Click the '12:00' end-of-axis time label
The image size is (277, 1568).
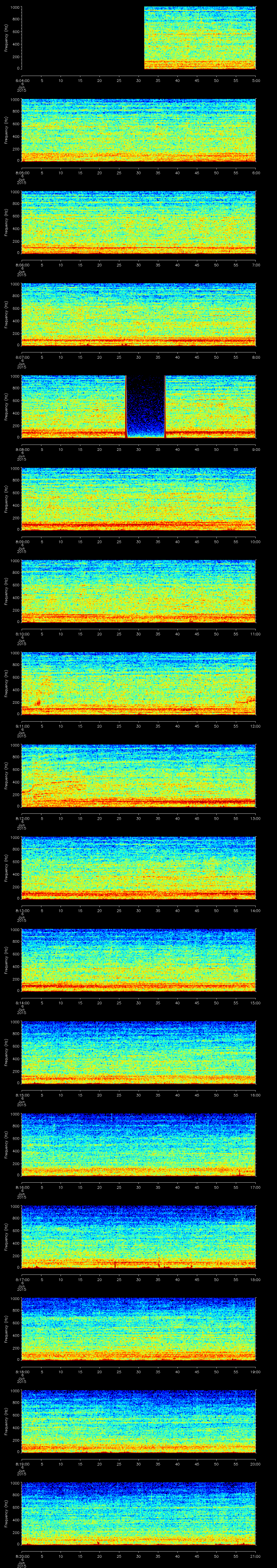256,726
